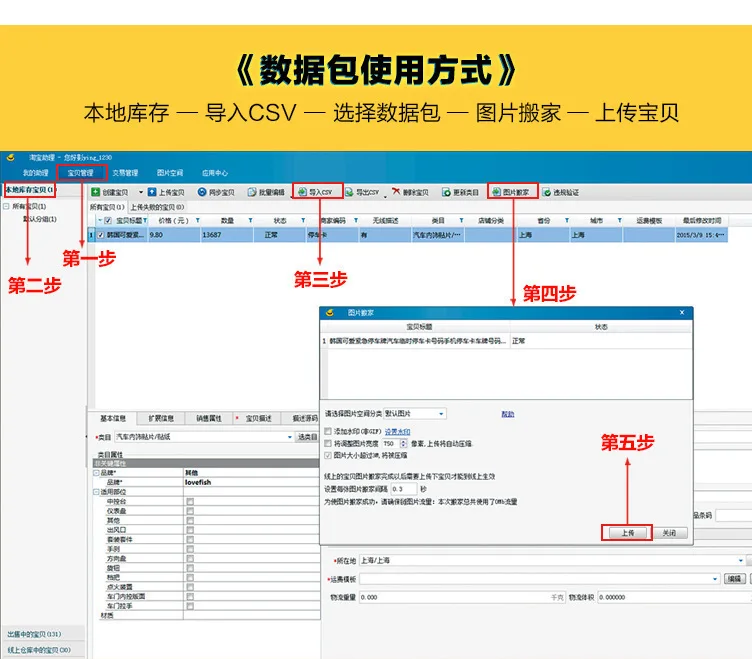Click filter icon beside 价格（元） column

[198, 220]
